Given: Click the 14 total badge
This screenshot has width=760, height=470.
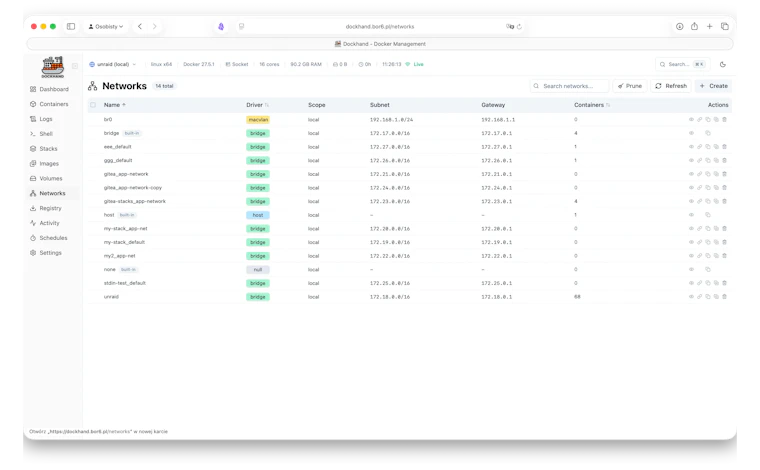Looking at the screenshot, I should coord(164,86).
